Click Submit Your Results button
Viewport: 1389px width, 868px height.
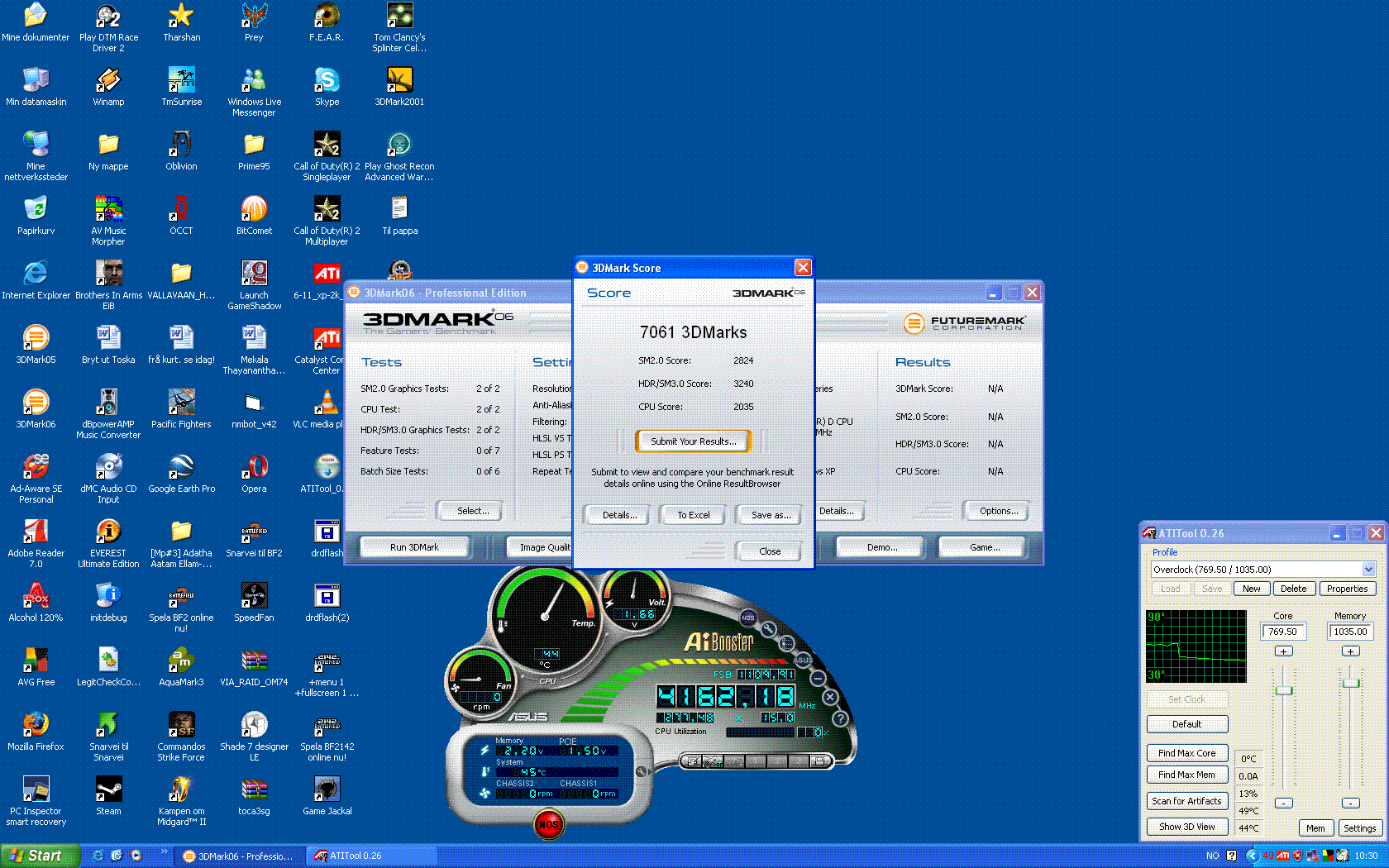[x=693, y=441]
